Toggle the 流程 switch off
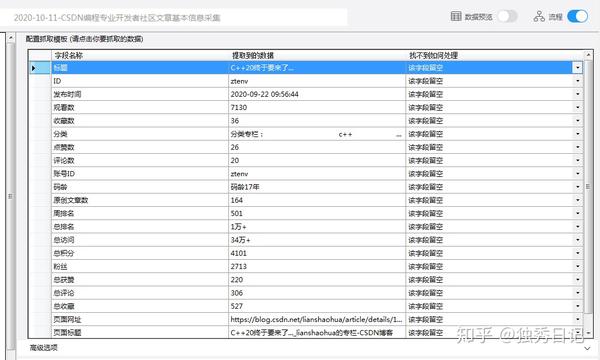The height and width of the screenshot is (360, 600). (x=577, y=16)
